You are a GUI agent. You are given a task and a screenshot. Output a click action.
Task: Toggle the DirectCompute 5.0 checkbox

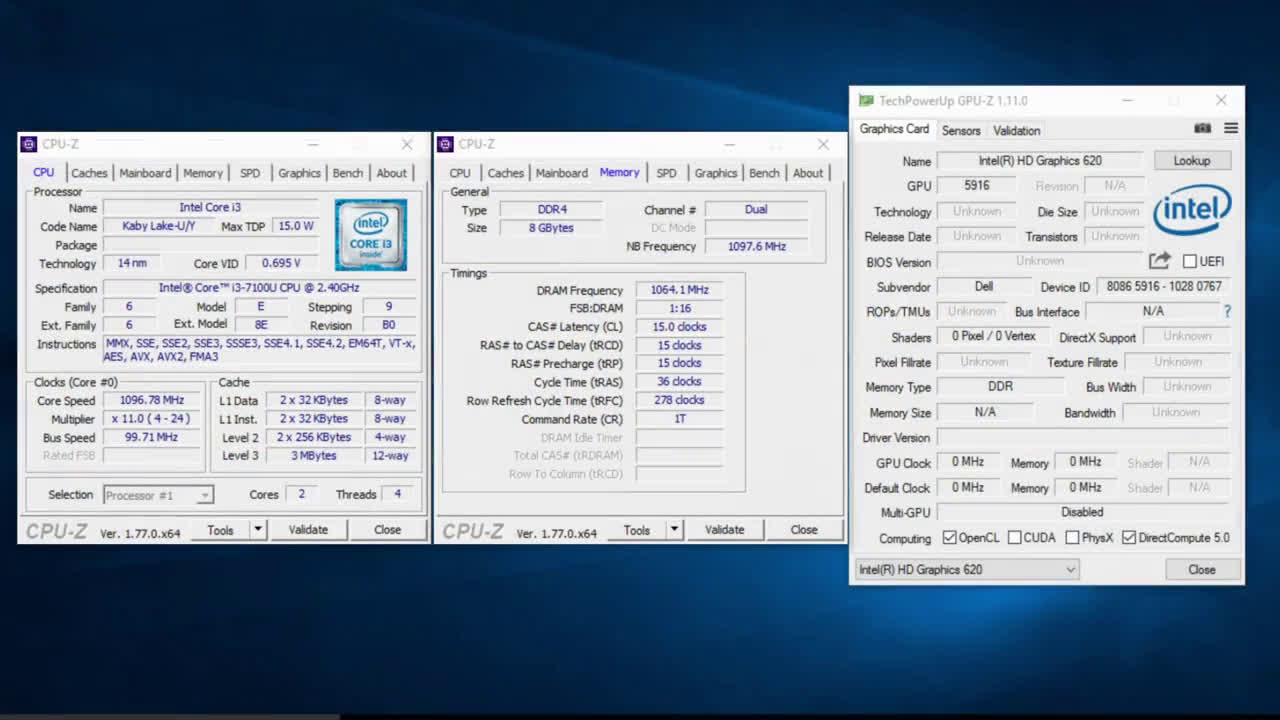click(x=1129, y=538)
